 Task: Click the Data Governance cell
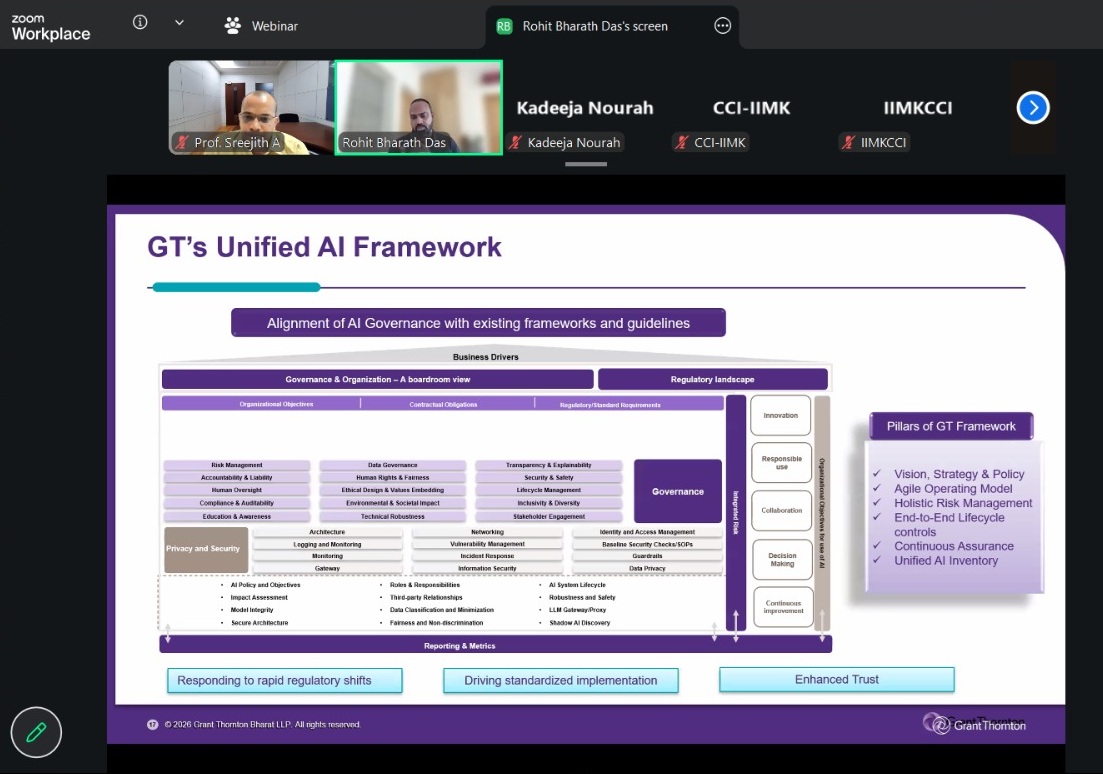point(393,465)
